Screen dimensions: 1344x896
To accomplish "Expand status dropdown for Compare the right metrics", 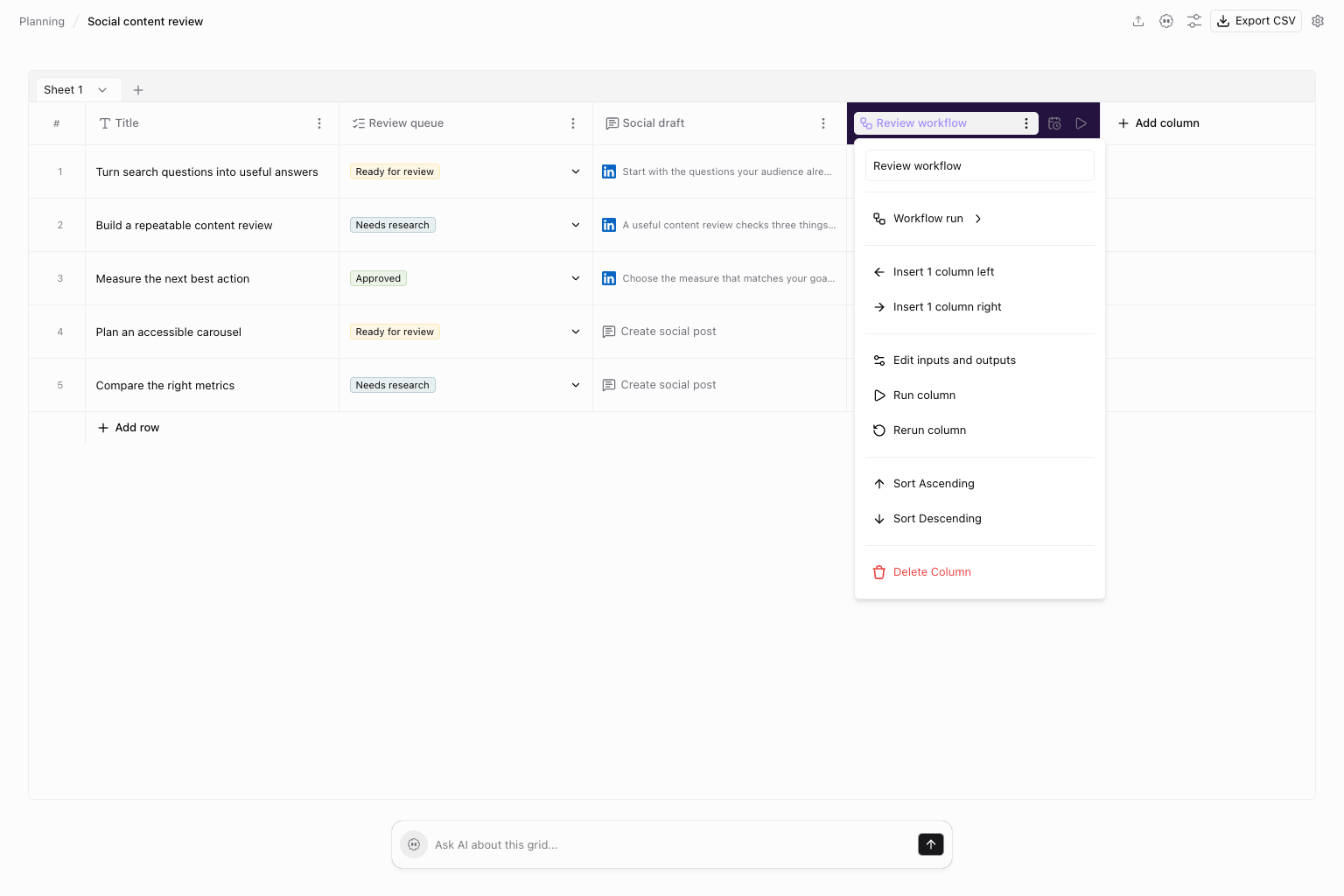I will pyautogui.click(x=576, y=385).
